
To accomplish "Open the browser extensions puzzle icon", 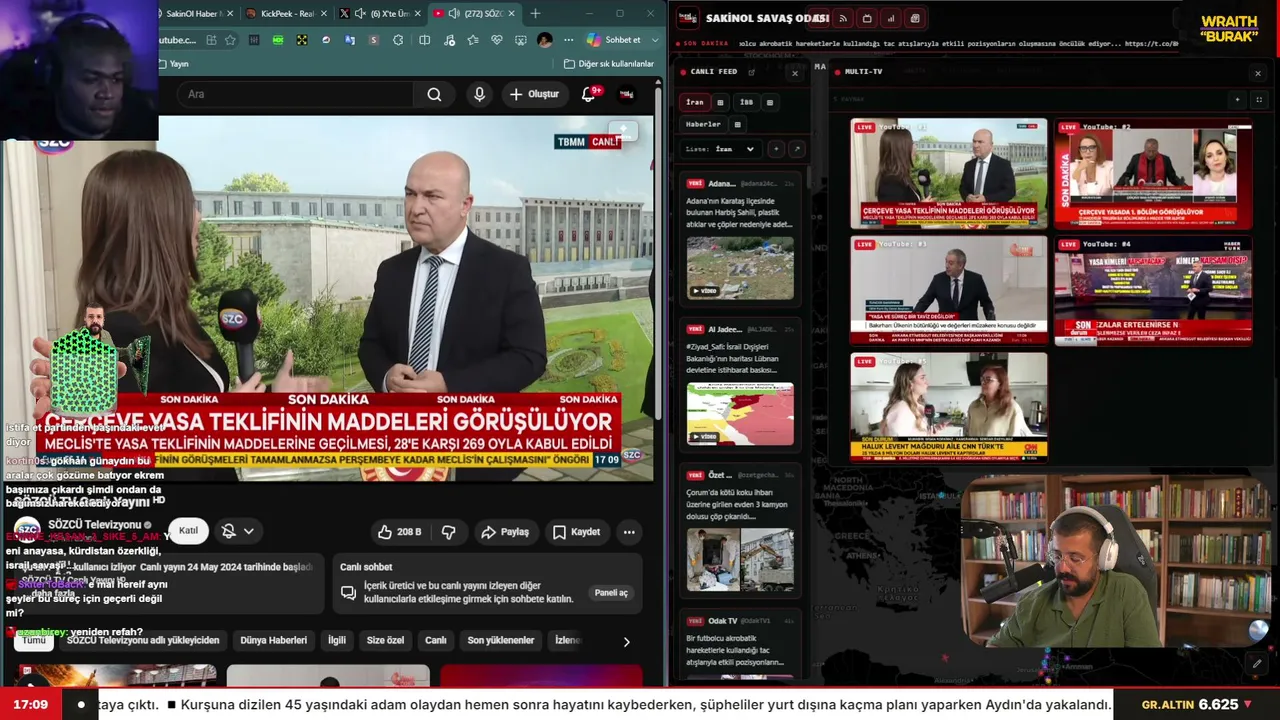I will [x=398, y=40].
